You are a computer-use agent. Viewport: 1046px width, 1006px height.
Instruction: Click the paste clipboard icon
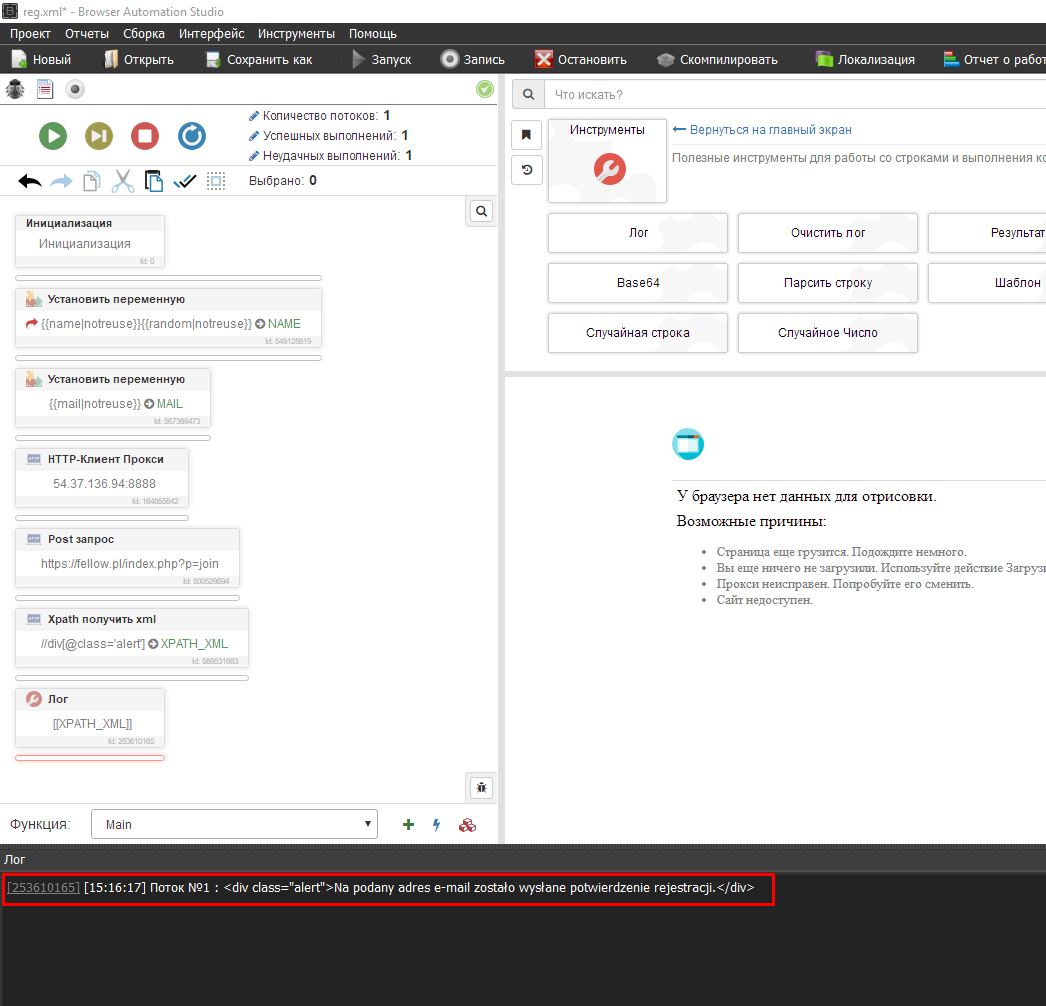tap(153, 181)
